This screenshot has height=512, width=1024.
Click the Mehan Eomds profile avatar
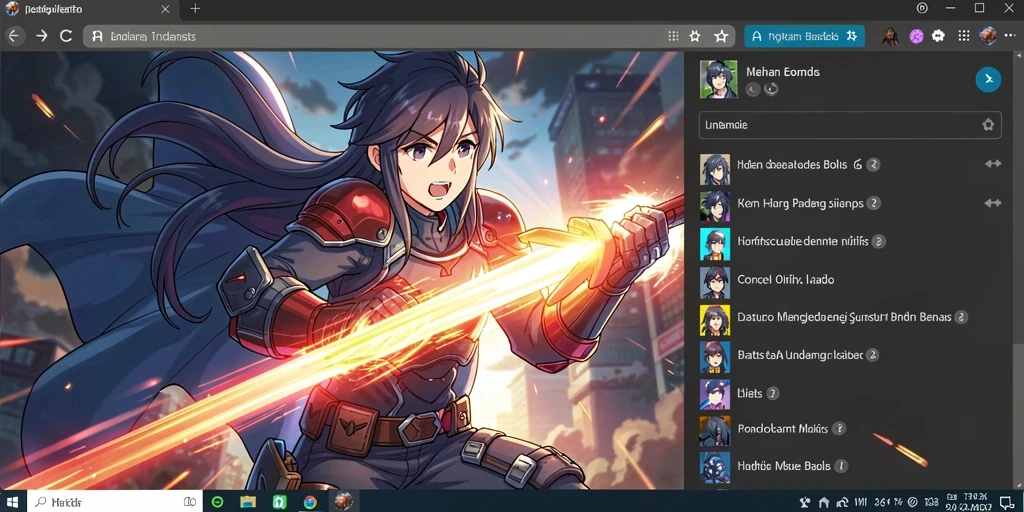(718, 79)
